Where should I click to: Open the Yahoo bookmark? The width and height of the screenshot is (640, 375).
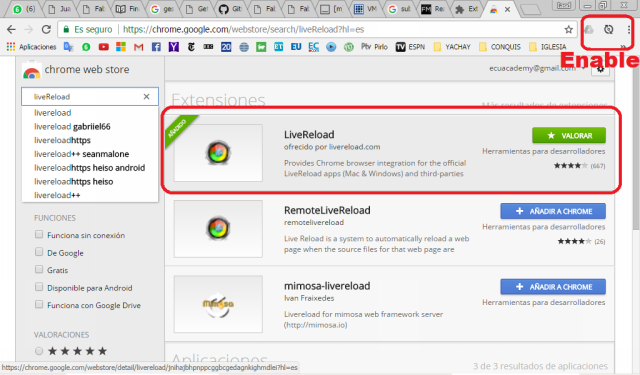pyautogui.click(x=173, y=47)
